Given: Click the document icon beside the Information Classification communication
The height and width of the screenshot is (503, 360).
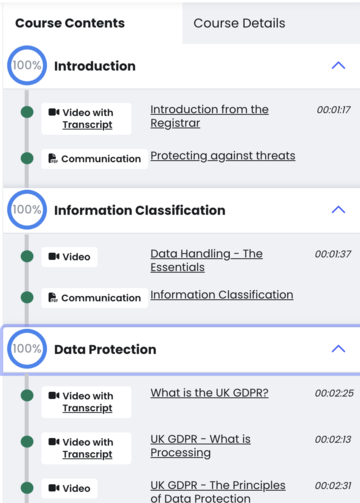Looking at the screenshot, I should 53,297.
